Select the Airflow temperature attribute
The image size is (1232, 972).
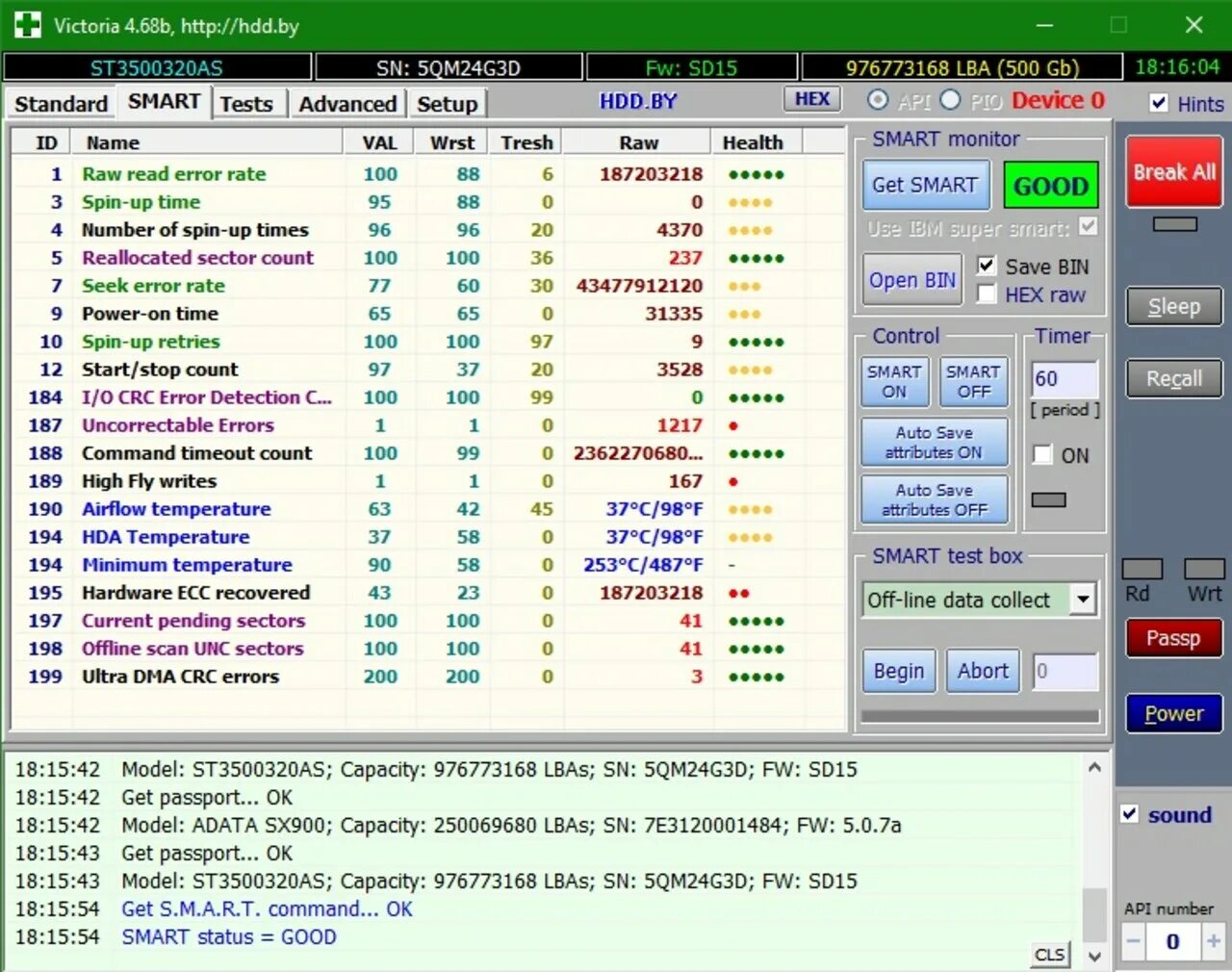(428, 509)
